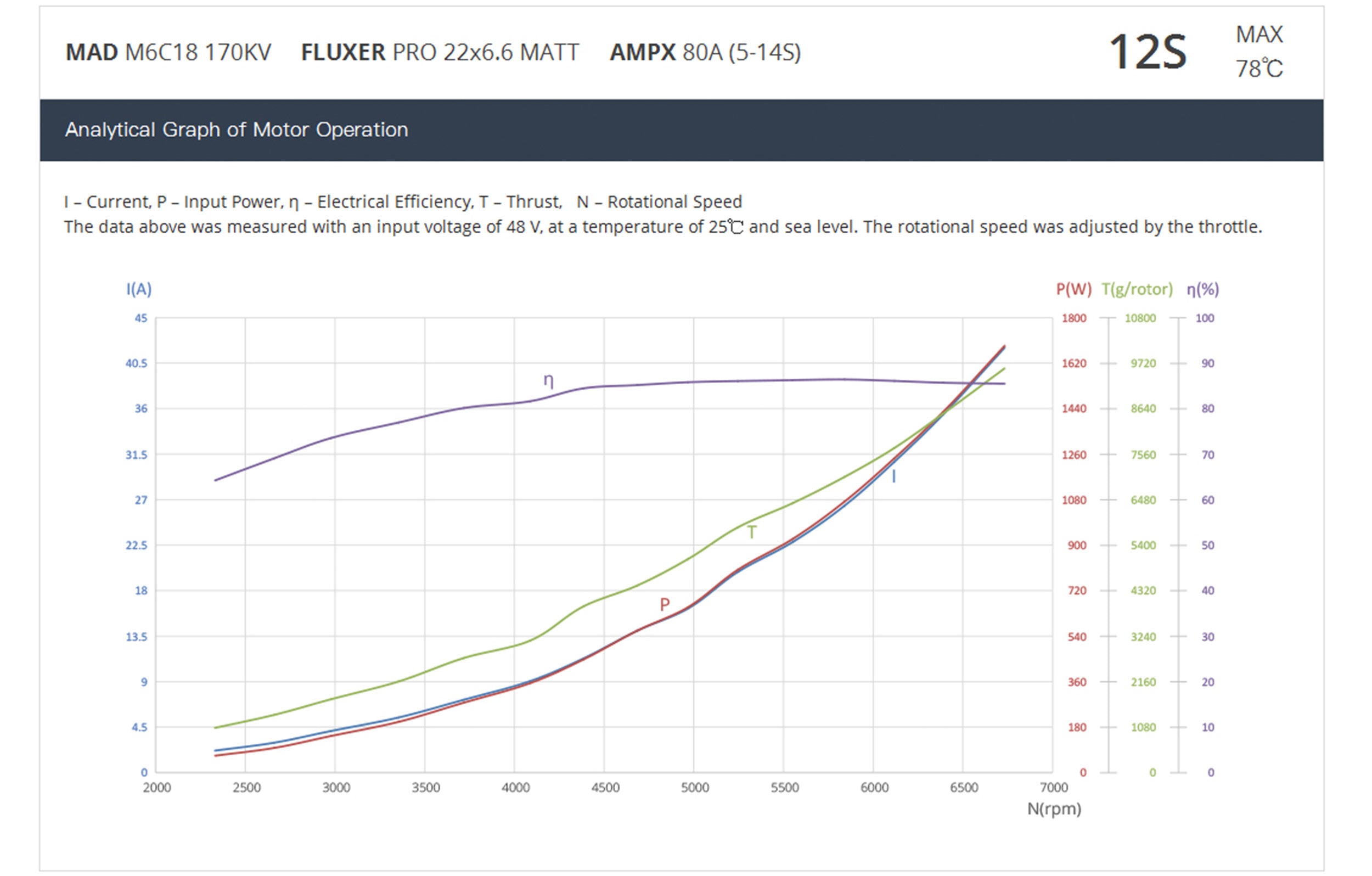Image resolution: width=1372 pixels, height=876 pixels.
Task: Click the AMPX 80A (5-14S) text
Action: tap(705, 53)
